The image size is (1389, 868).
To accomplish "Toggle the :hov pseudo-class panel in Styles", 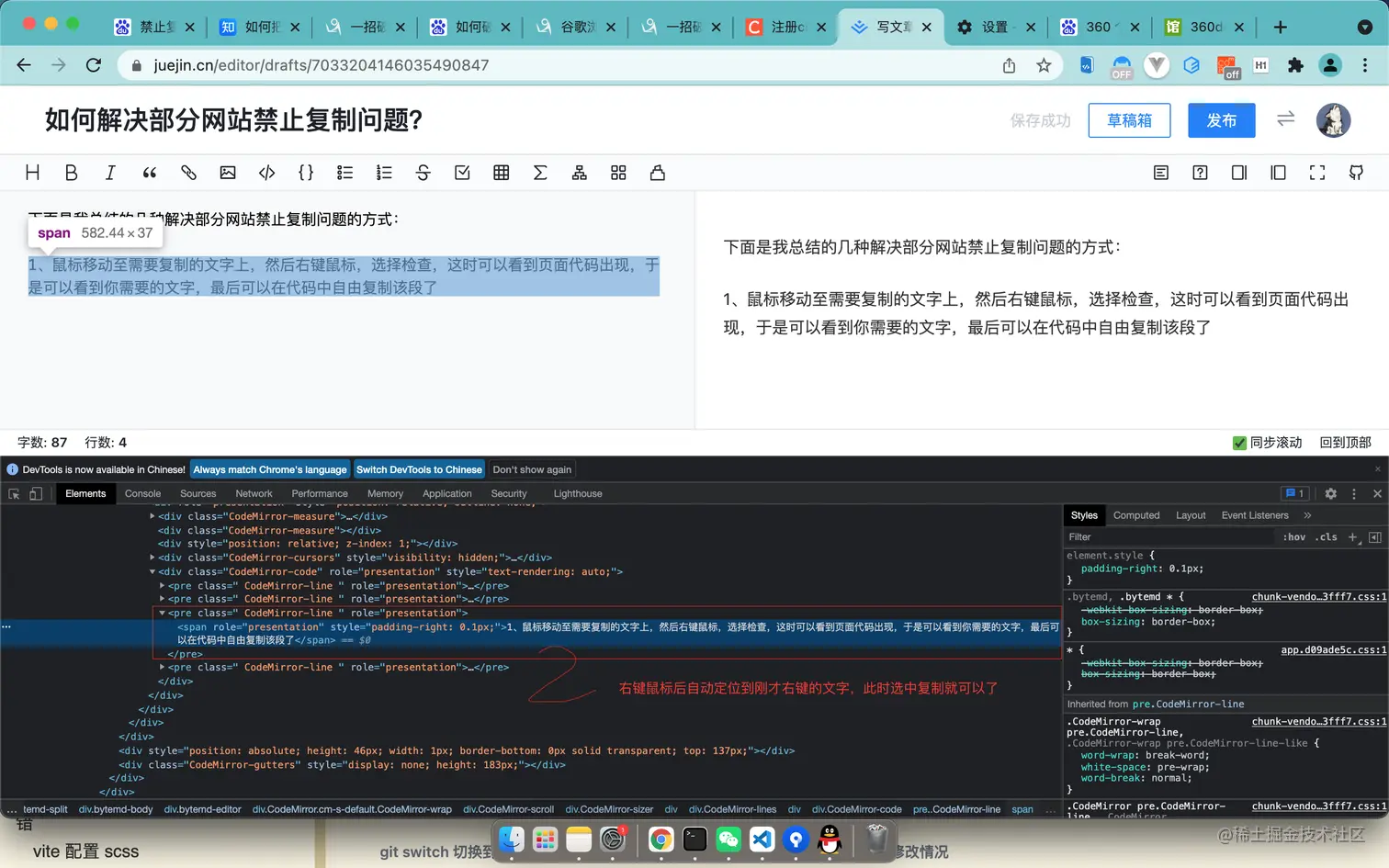I will (x=1295, y=537).
